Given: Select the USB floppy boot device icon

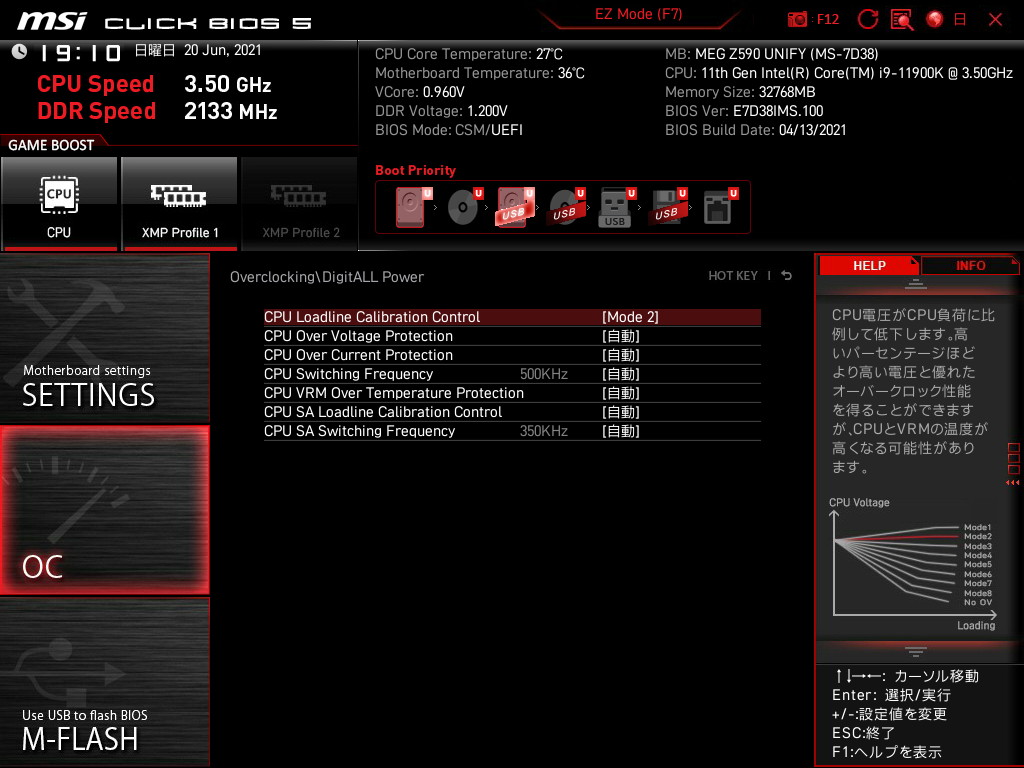Looking at the screenshot, I should pyautogui.click(x=667, y=207).
